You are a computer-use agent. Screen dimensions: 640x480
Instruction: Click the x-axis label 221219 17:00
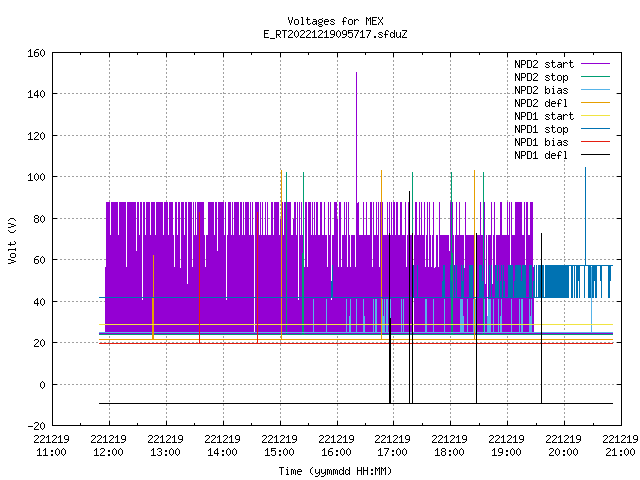click(393, 446)
